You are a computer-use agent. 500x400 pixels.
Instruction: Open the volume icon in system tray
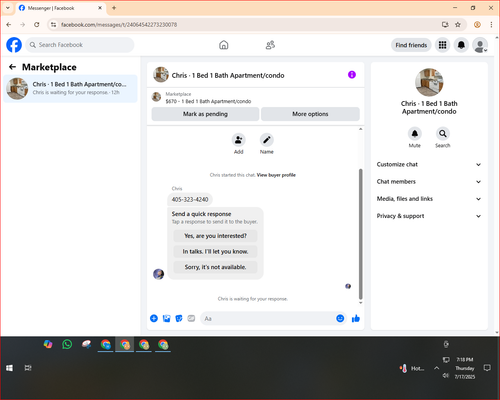pos(446,376)
